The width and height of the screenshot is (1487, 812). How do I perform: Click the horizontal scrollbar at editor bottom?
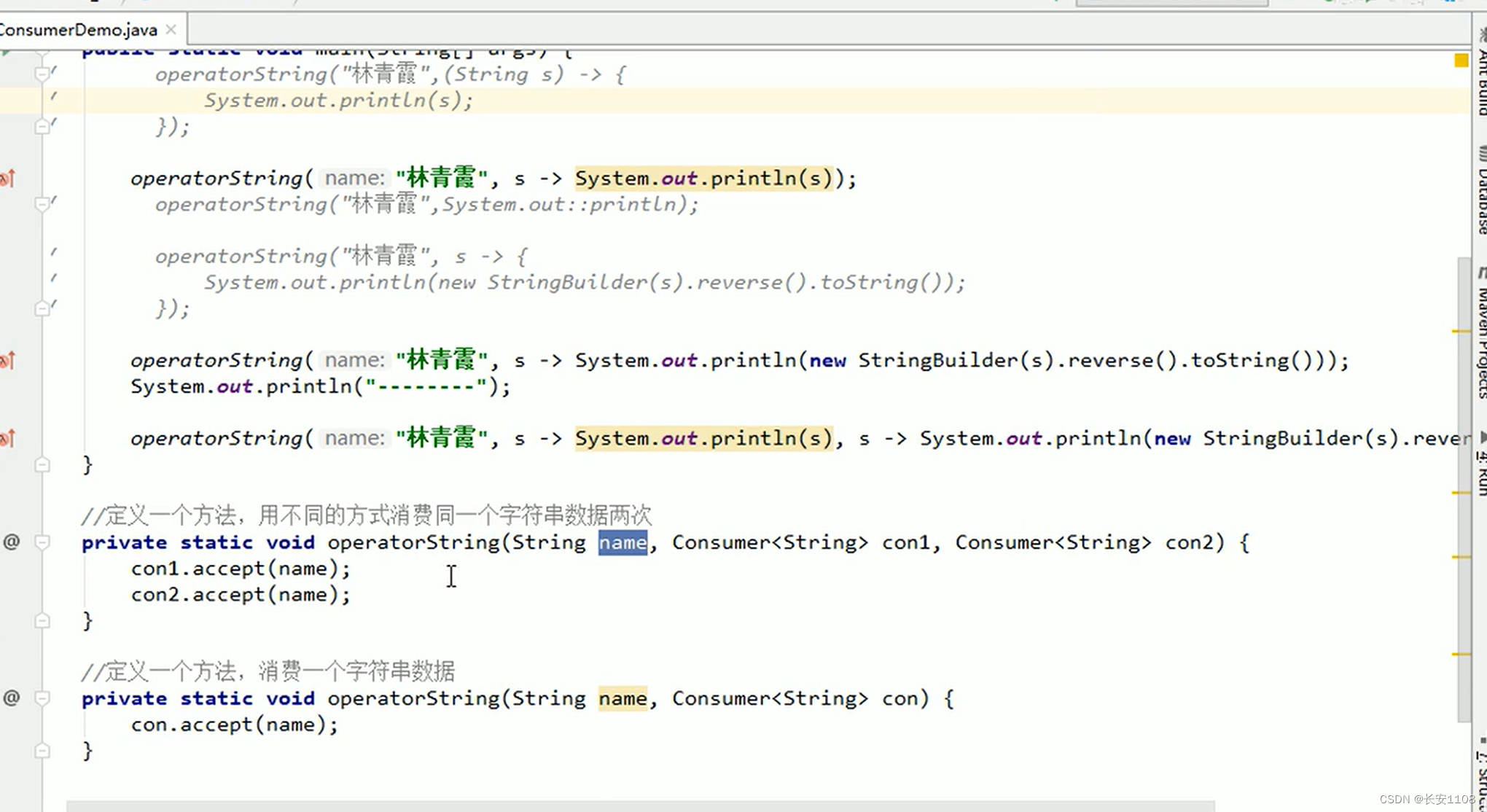640,806
